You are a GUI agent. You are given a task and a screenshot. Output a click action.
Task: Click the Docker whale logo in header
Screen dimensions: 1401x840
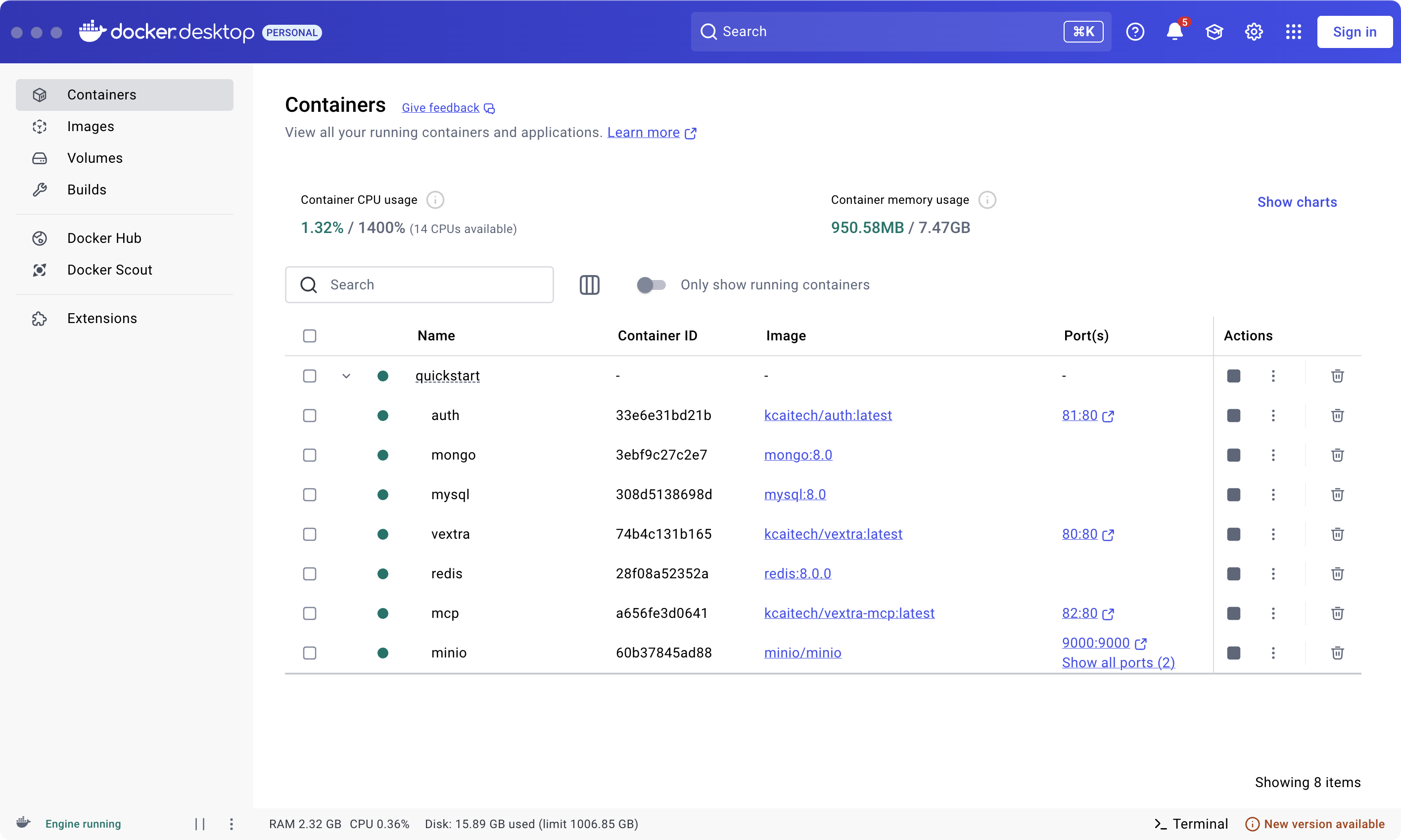tap(93, 32)
